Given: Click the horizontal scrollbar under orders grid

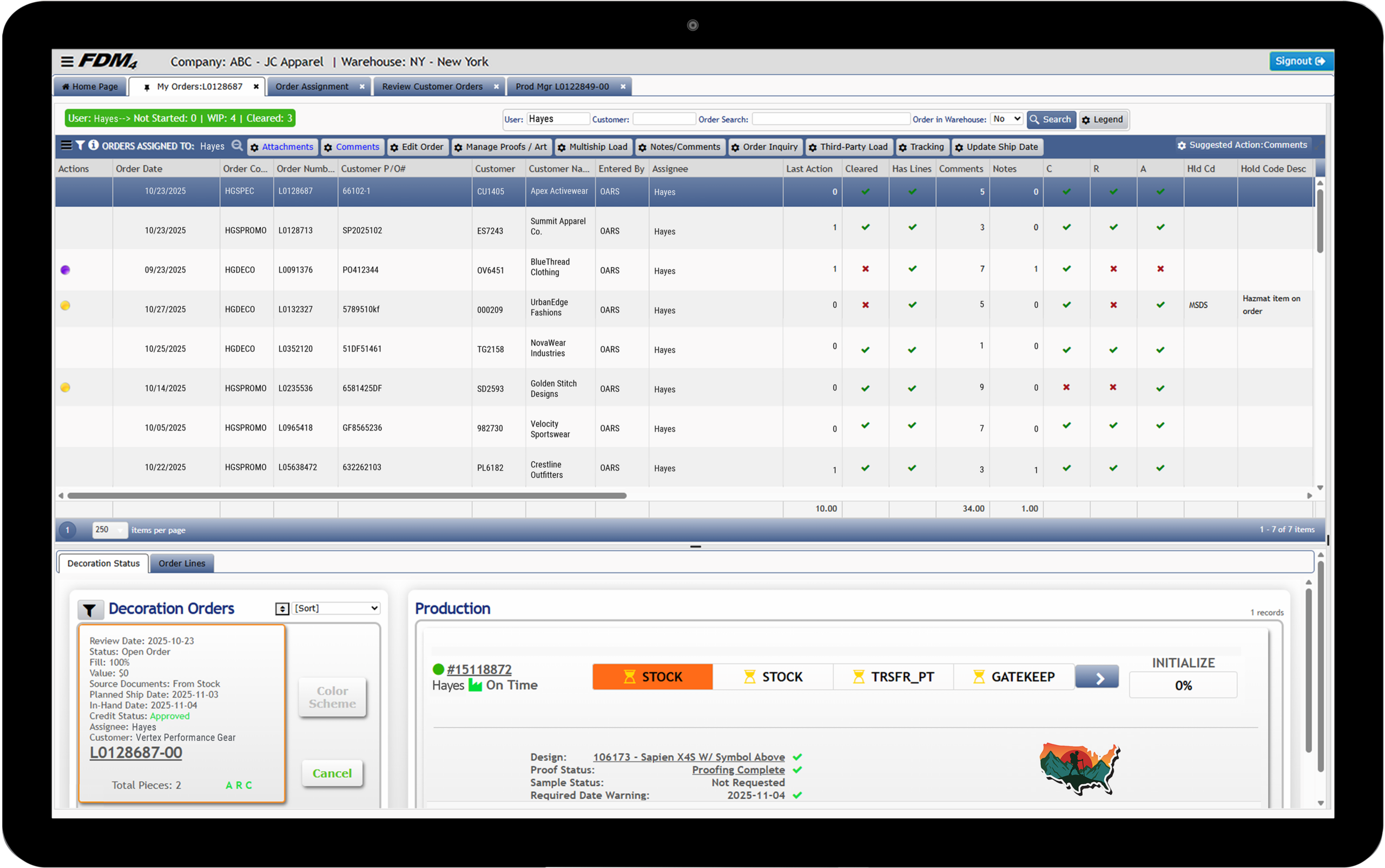Looking at the screenshot, I should pos(347,495).
